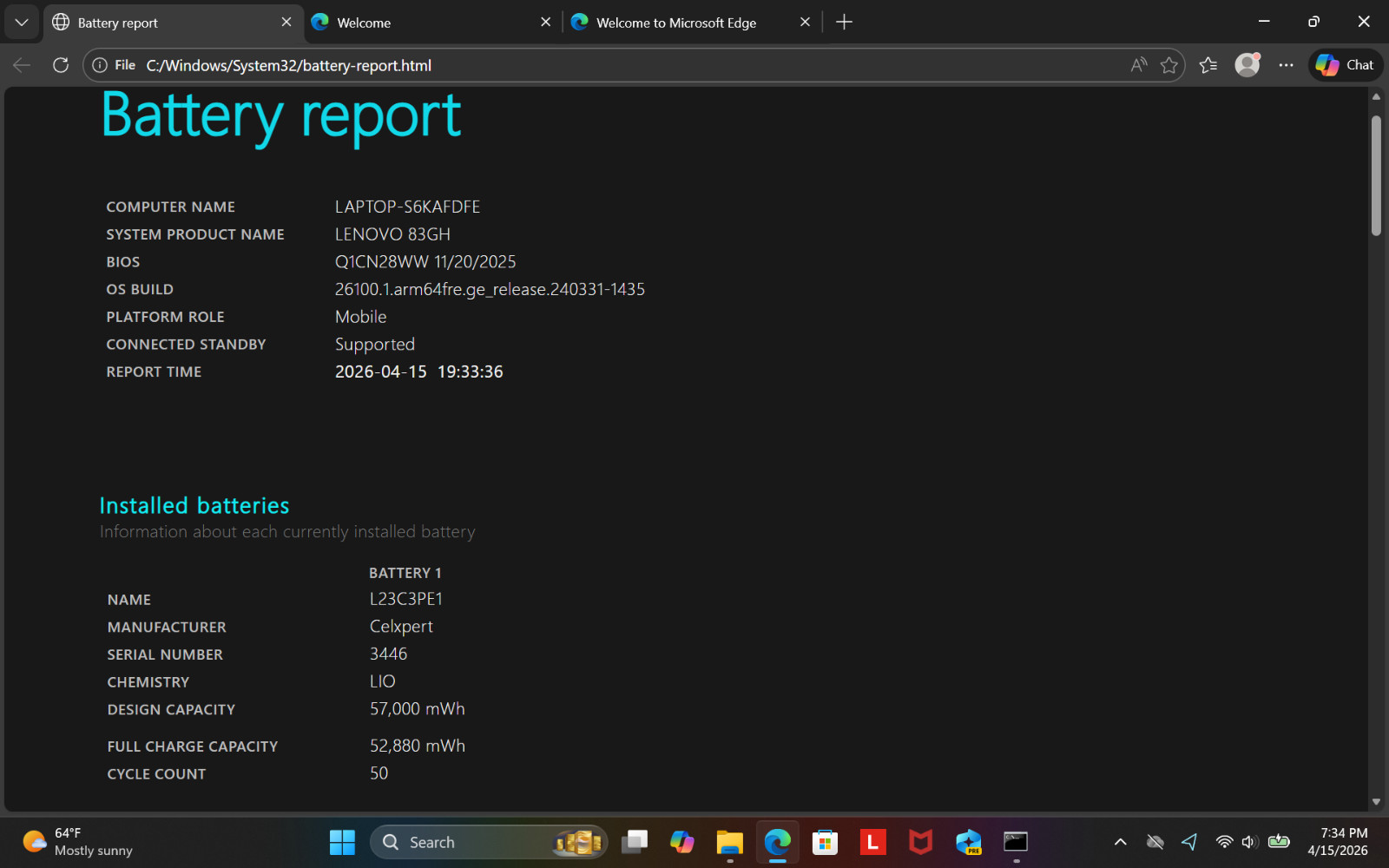Screen dimensions: 1389x868
Task: Click the 'FULL CHARGE CAPACITY' row label
Action: [193, 746]
